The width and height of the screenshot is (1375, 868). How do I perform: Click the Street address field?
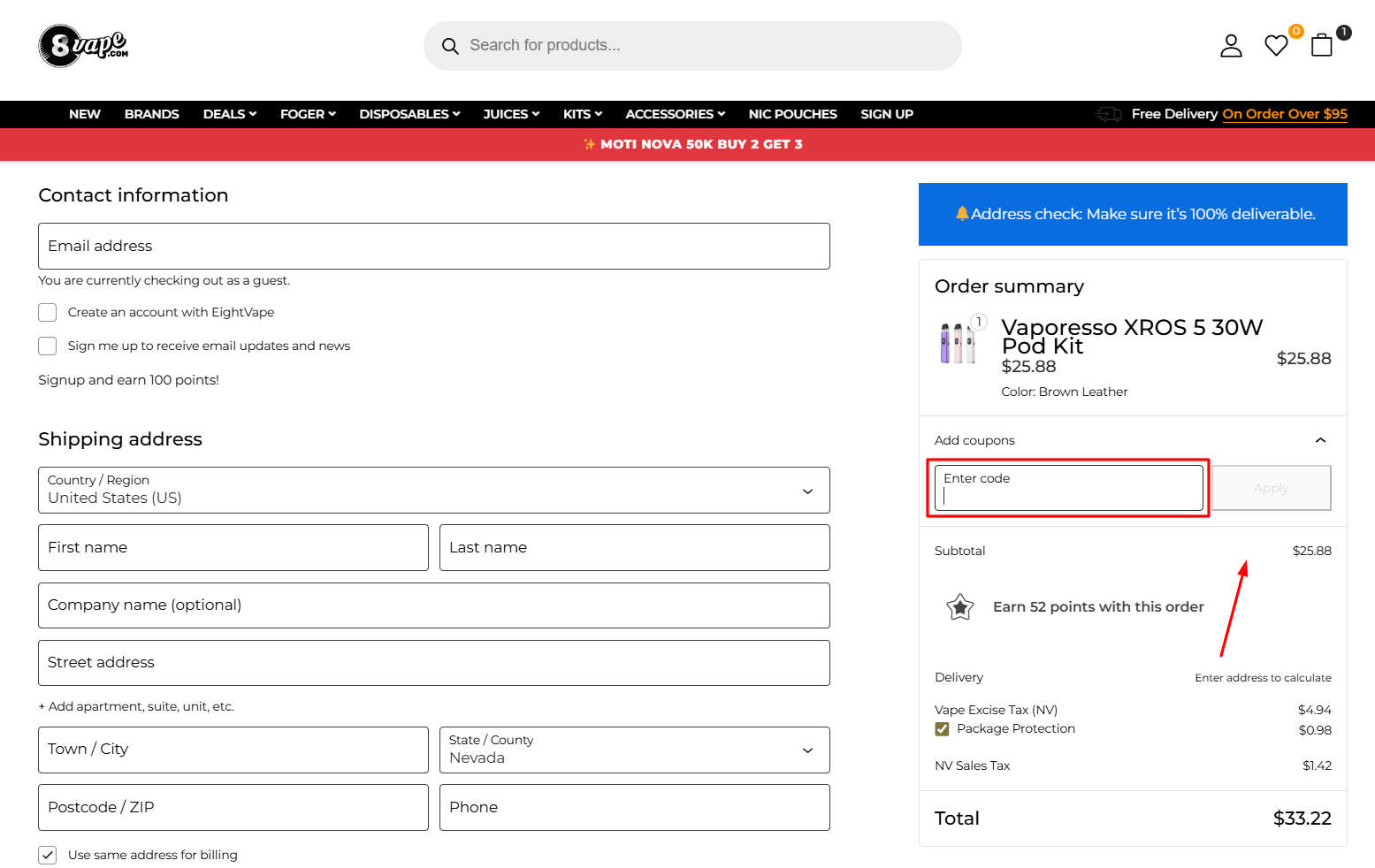(x=434, y=663)
